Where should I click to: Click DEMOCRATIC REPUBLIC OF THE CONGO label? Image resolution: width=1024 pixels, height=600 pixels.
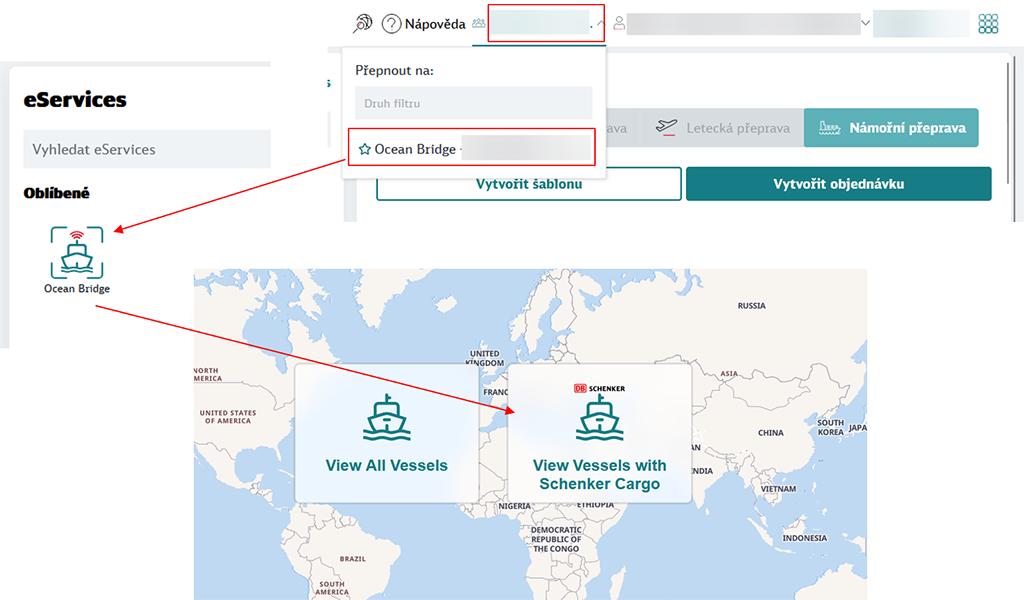(x=556, y=539)
